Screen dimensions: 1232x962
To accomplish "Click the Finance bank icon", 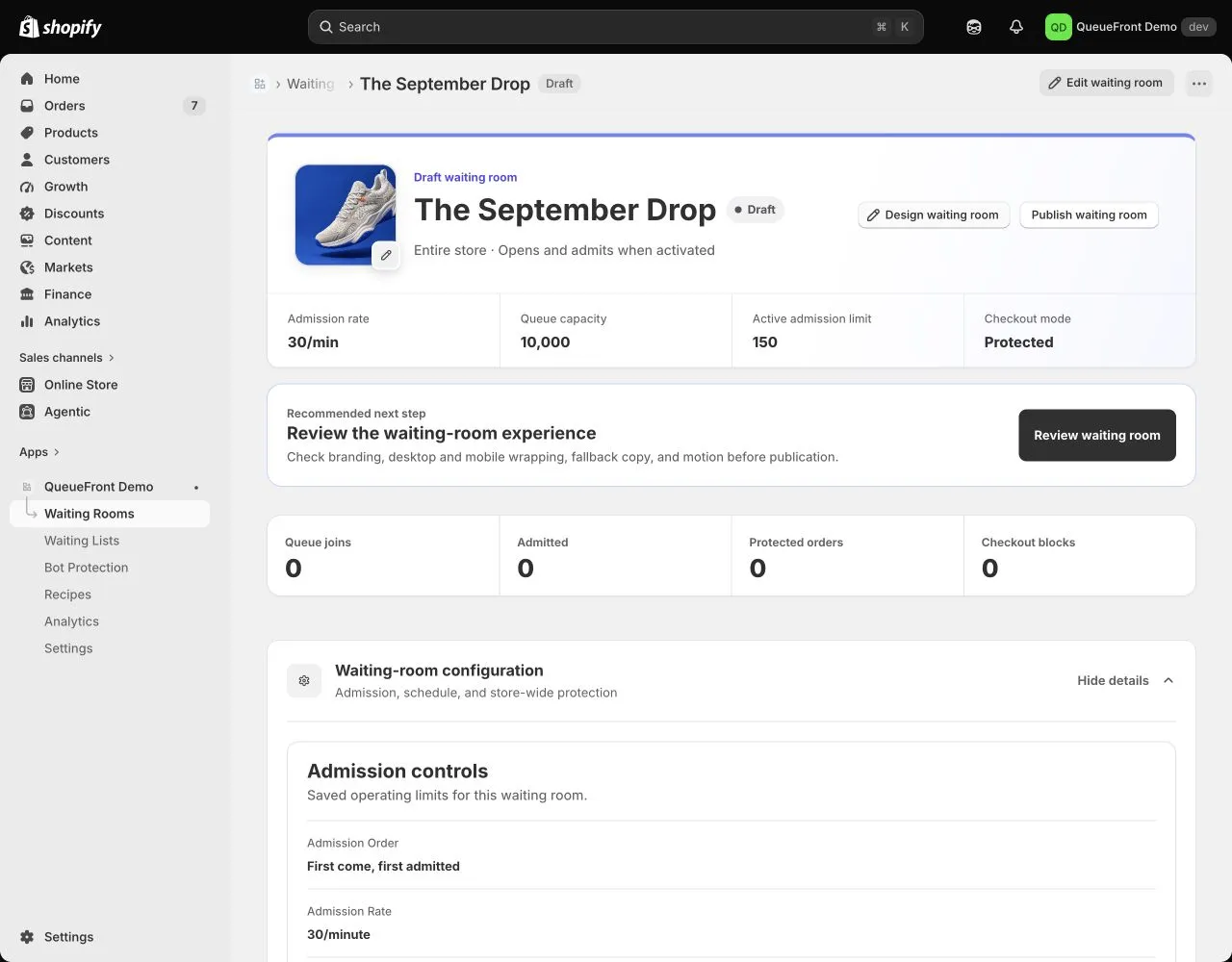I will (x=27, y=294).
